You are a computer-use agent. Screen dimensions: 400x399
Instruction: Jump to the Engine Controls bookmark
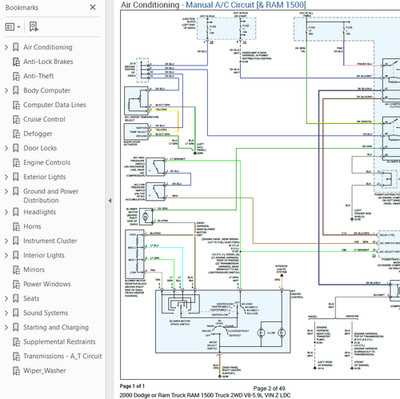click(47, 163)
